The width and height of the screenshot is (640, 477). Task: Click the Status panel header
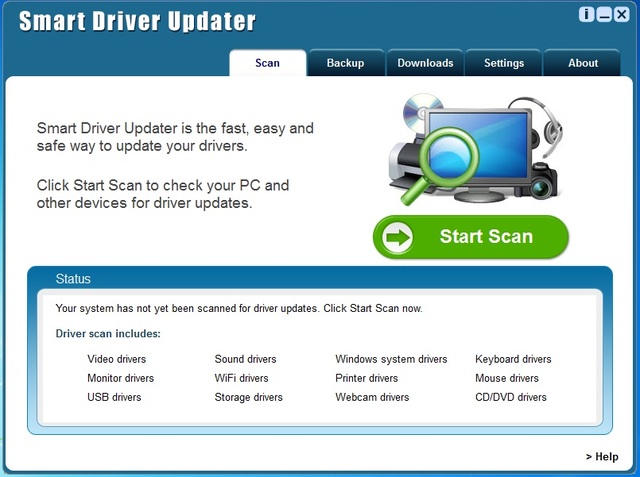[320, 279]
